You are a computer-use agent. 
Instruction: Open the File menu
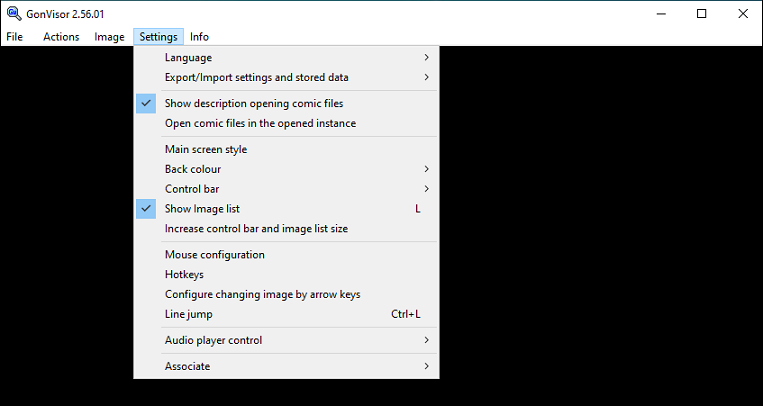pyautogui.click(x=15, y=37)
